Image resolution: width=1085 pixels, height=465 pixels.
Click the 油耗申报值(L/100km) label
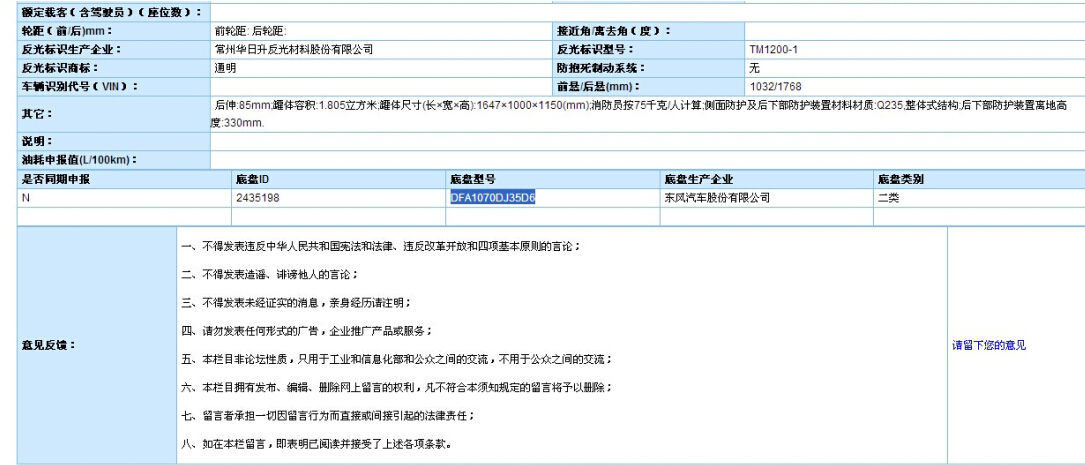tap(78, 160)
